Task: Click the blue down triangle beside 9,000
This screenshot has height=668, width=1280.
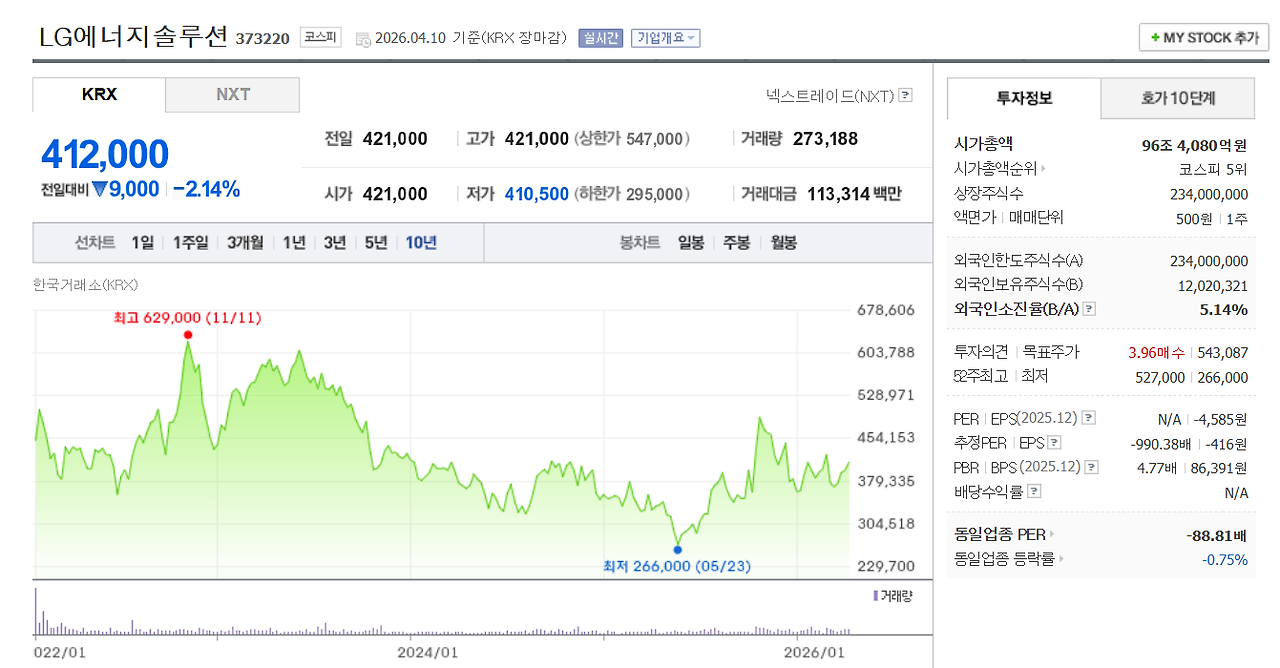Action: [100, 189]
